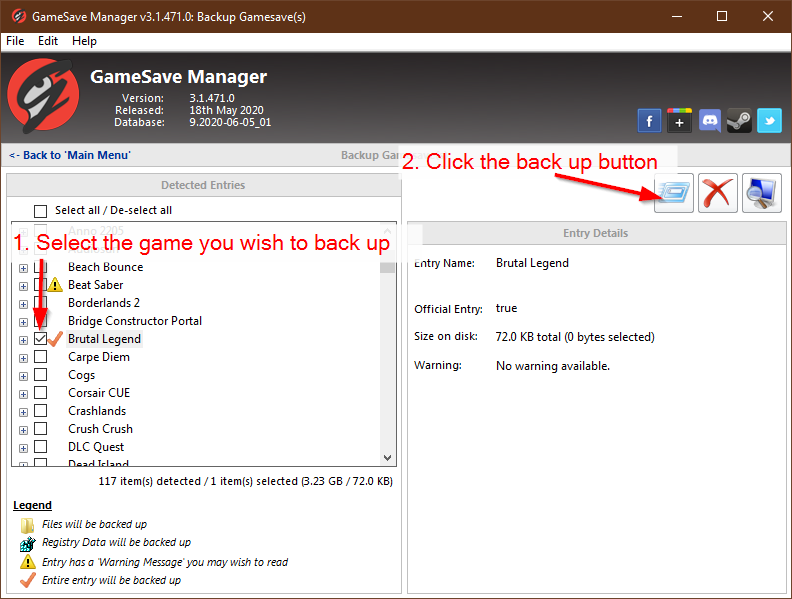This screenshot has height=599, width=792.
Task: Check the Corsair CUE checkbox
Action: click(x=40, y=393)
